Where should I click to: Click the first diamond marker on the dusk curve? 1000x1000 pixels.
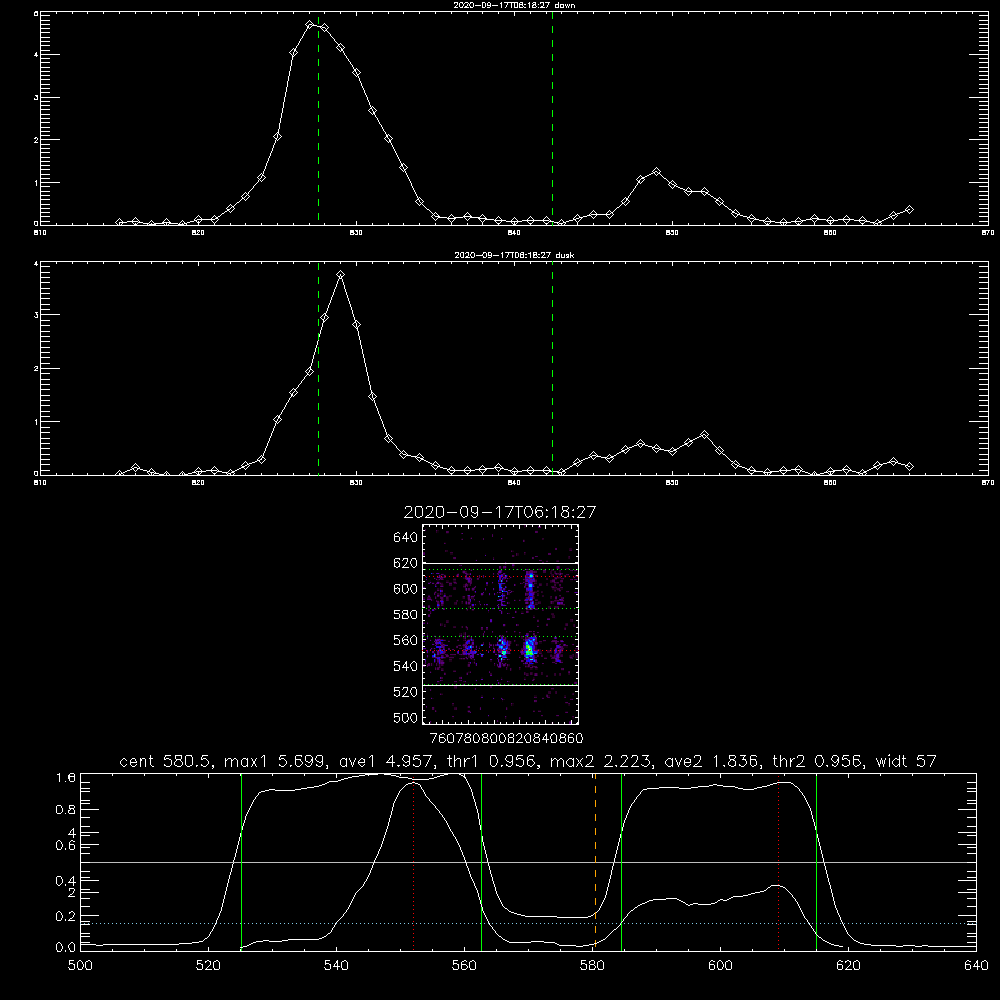click(x=119, y=474)
